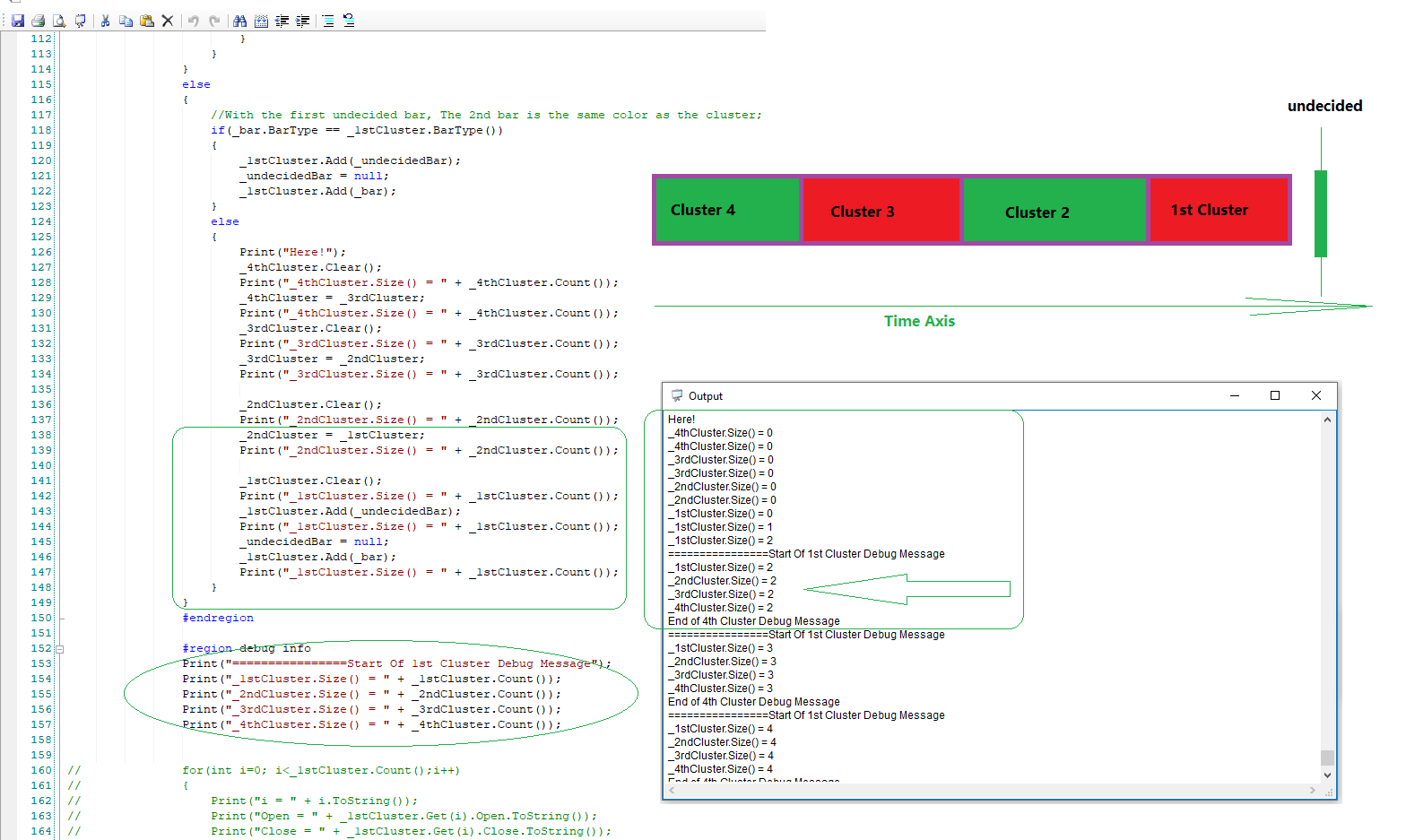
Task: Cut the selection with the scissors icon
Action: tap(105, 21)
